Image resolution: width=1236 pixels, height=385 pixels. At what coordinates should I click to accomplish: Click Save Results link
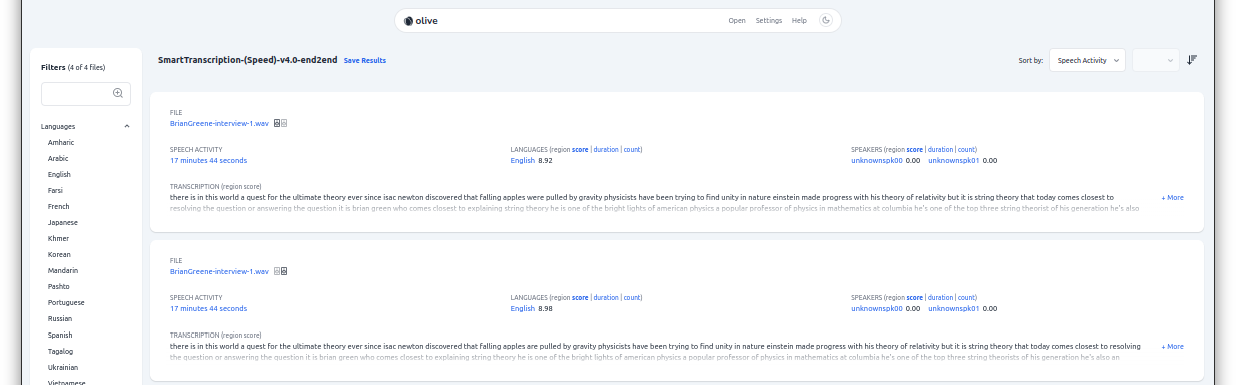click(x=365, y=61)
